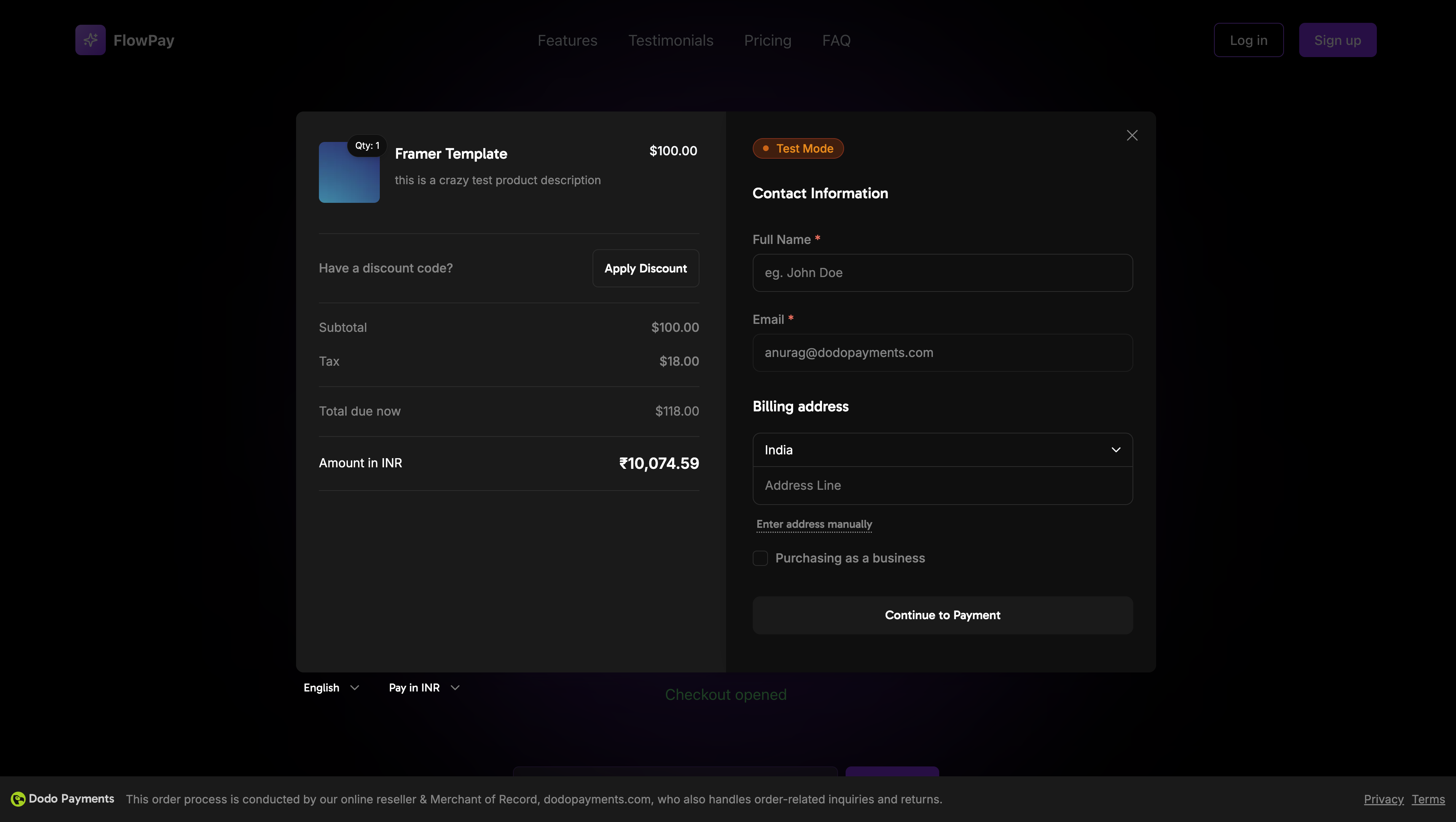Click the currency selector chevron
The width and height of the screenshot is (1456, 822).
(455, 688)
